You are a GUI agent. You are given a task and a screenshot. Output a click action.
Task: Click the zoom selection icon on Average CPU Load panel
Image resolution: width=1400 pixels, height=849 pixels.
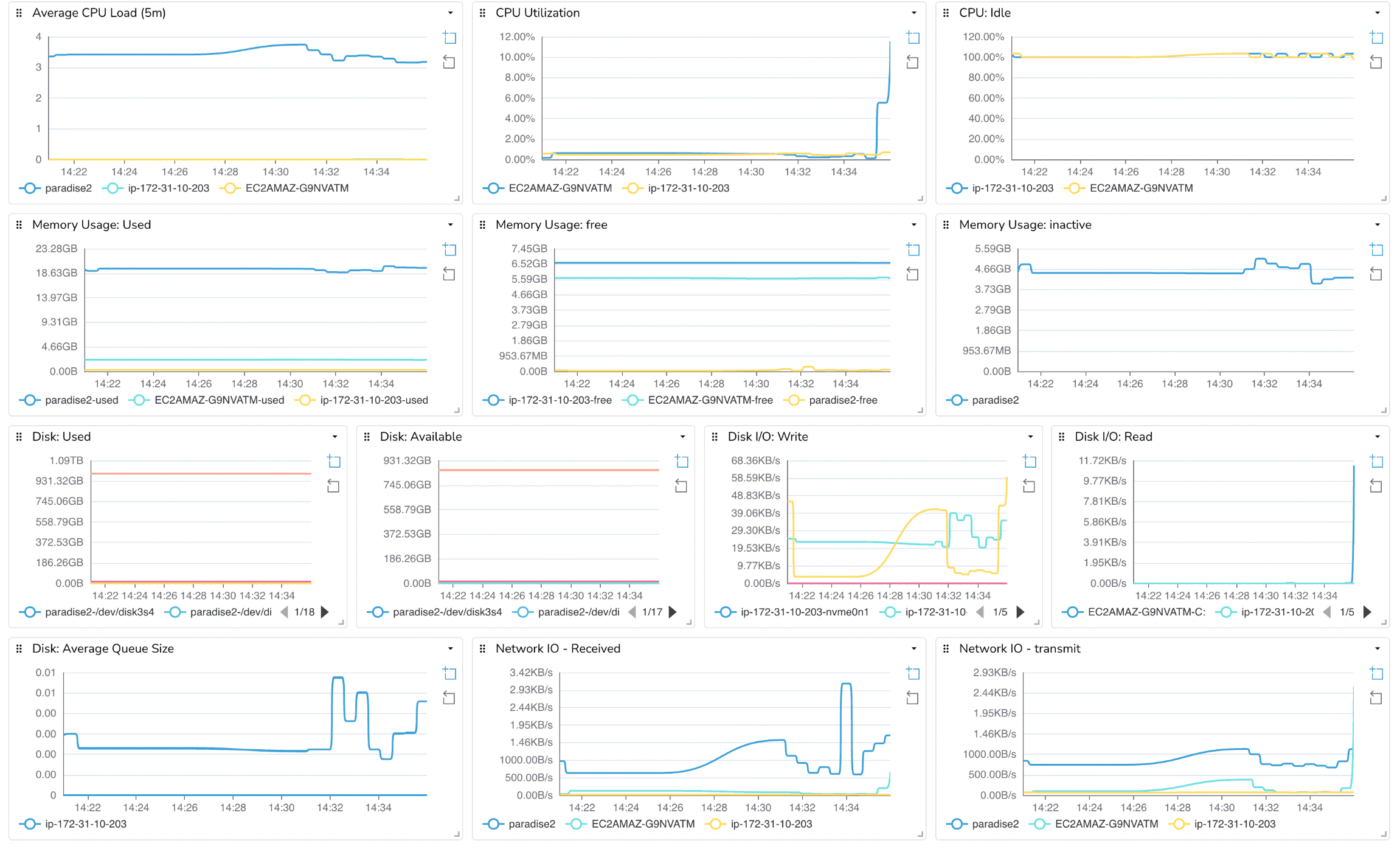[449, 37]
